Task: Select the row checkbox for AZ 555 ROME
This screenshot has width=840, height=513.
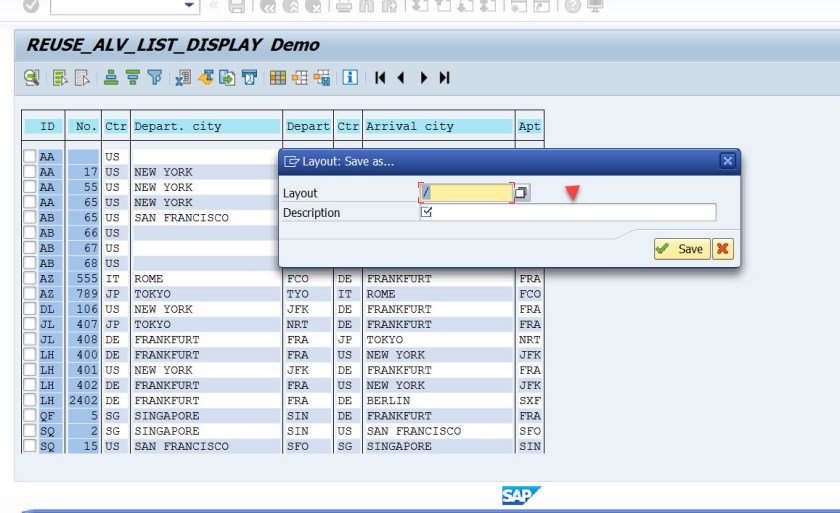Action: tap(29, 279)
